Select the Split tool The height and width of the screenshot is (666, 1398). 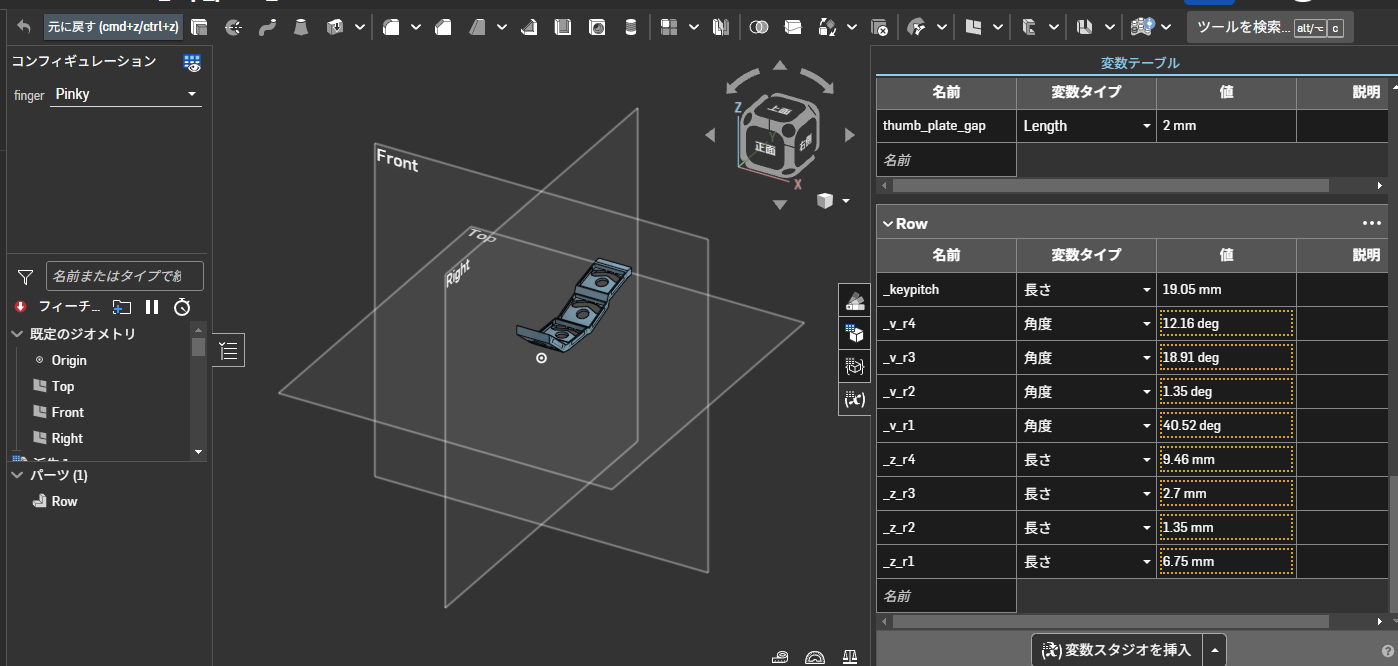[x=793, y=27]
